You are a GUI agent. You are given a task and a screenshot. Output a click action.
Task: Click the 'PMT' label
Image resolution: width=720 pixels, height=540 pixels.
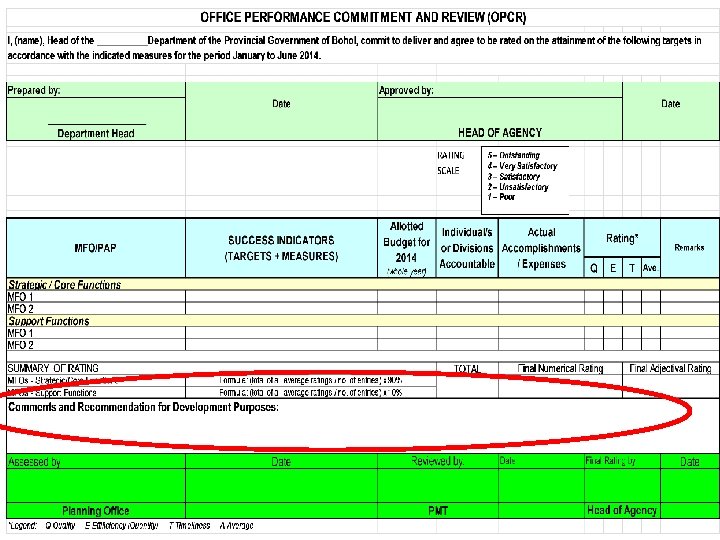tap(438, 511)
